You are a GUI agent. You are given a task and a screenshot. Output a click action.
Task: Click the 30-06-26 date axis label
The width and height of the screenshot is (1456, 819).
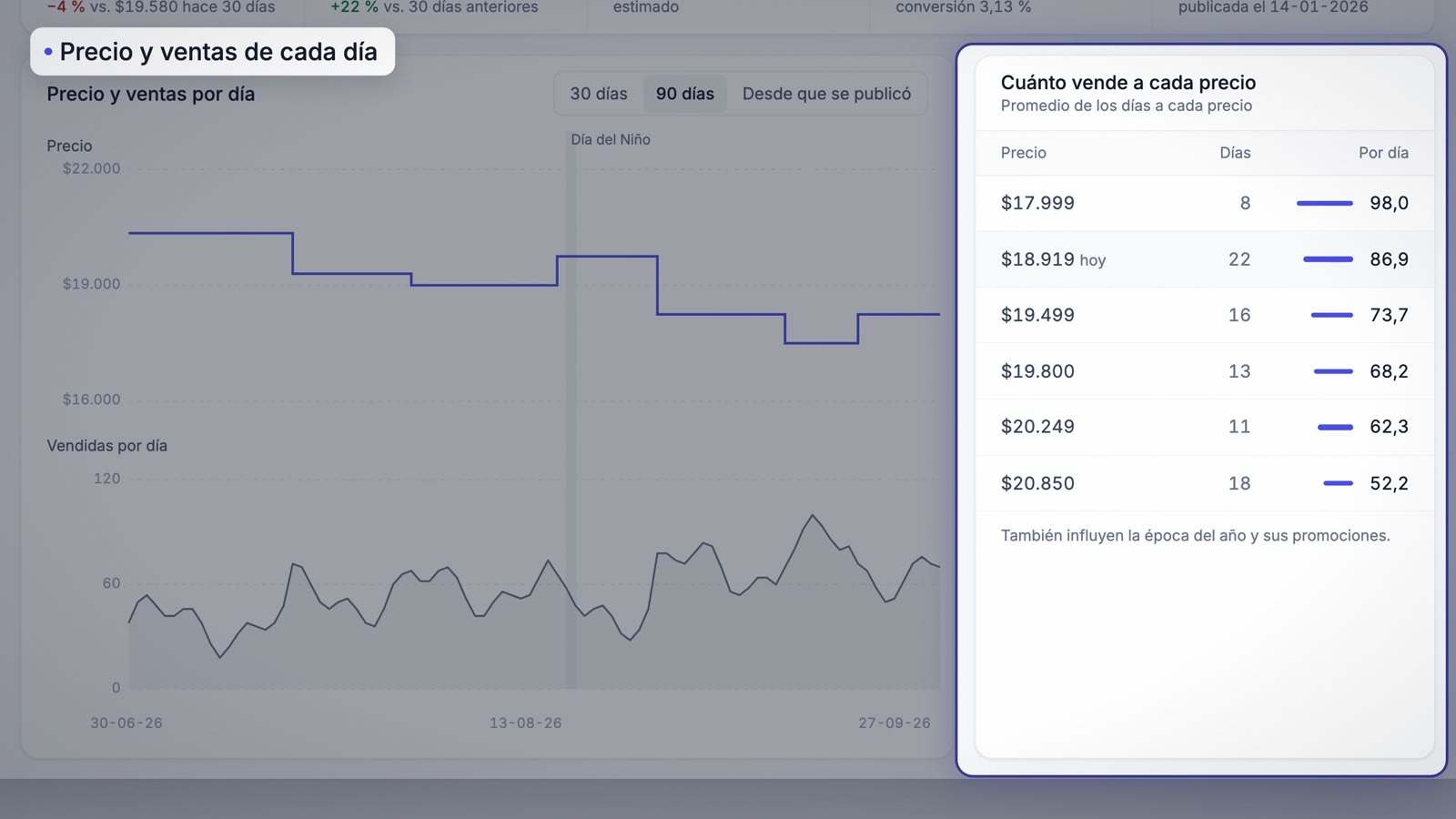126,723
